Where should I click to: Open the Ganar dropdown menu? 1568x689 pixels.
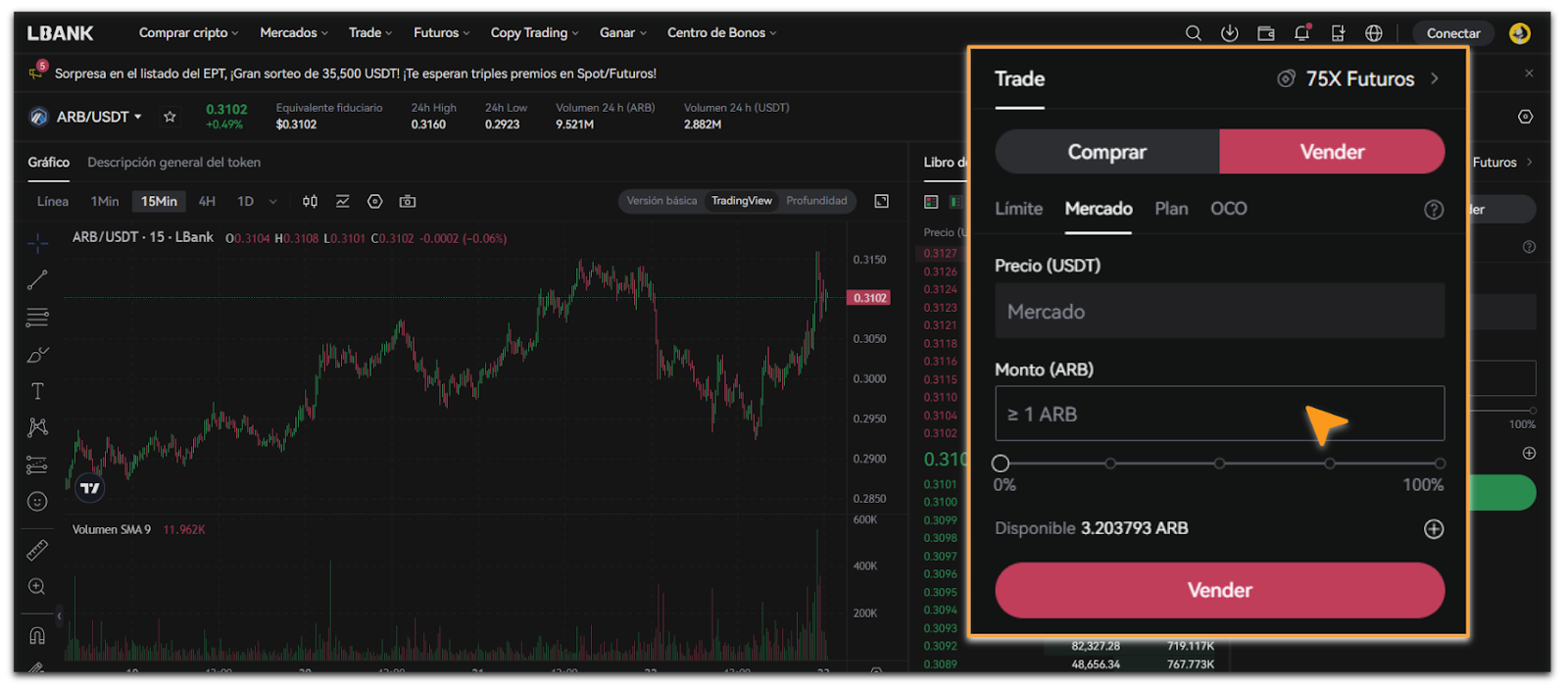point(623,33)
